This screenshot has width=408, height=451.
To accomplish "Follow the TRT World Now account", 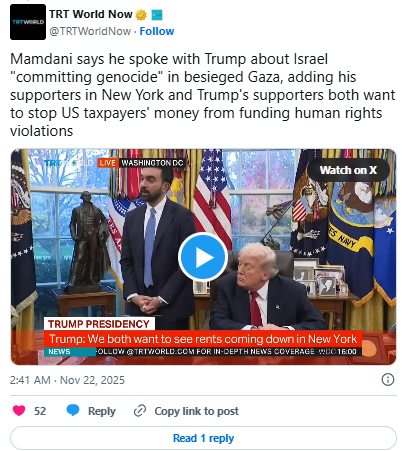I will 157,31.
